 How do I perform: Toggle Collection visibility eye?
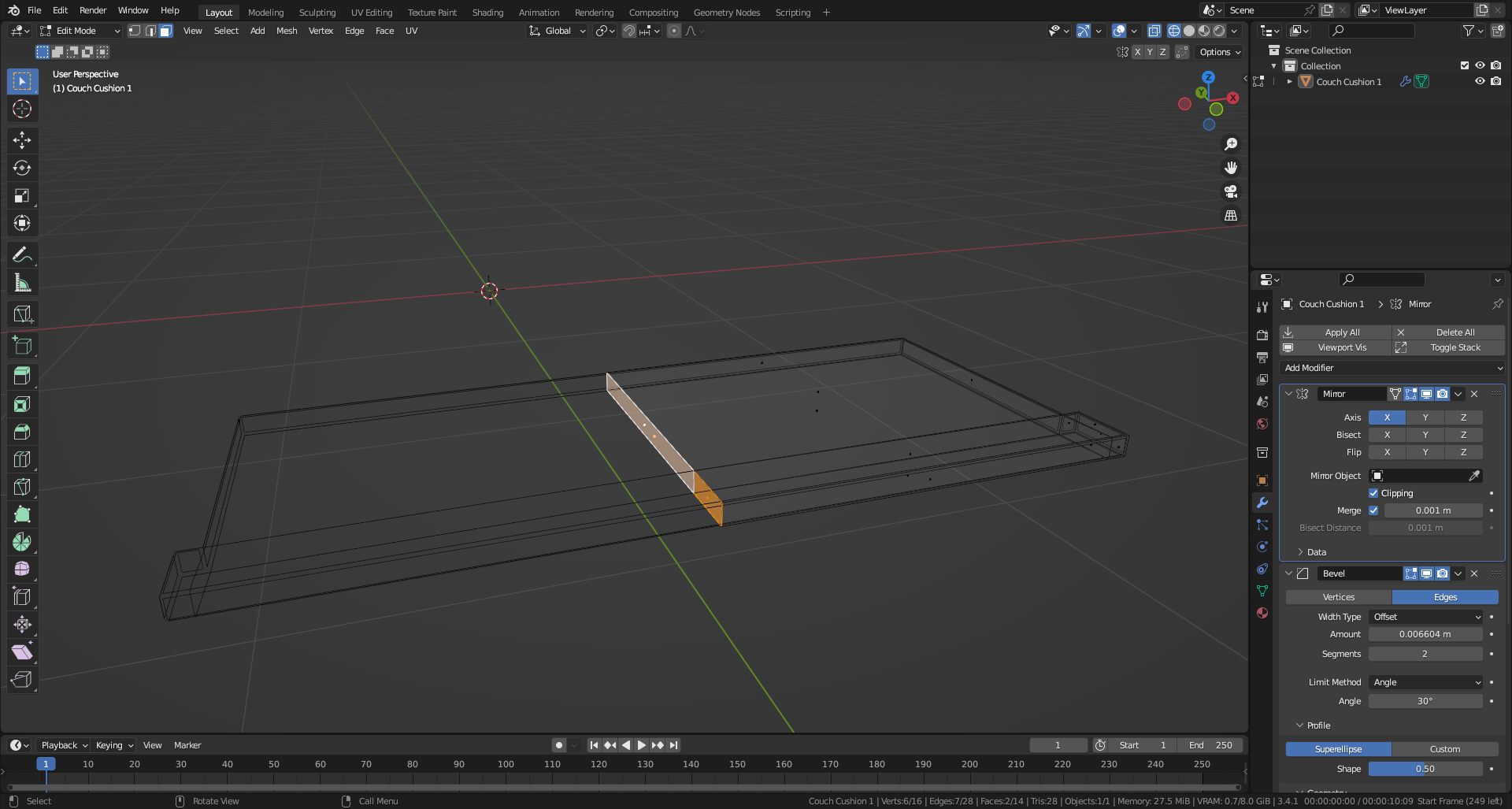[x=1480, y=65]
